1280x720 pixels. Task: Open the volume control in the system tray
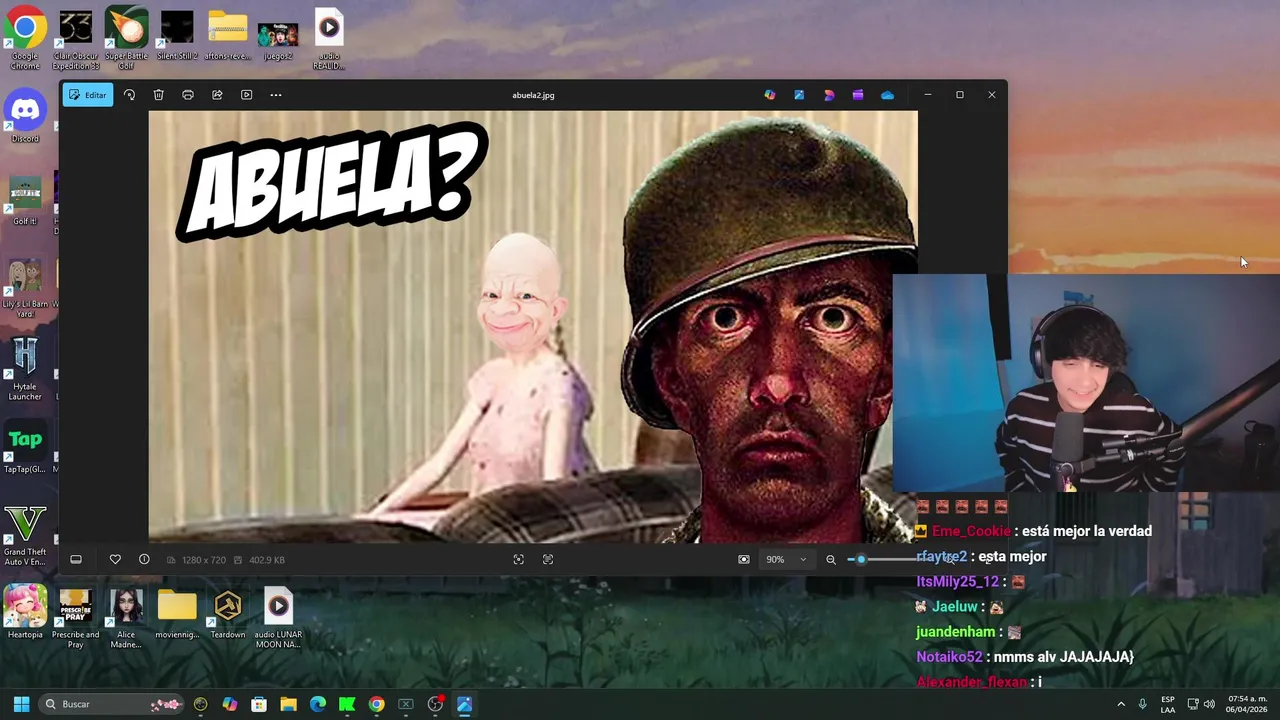point(1209,704)
